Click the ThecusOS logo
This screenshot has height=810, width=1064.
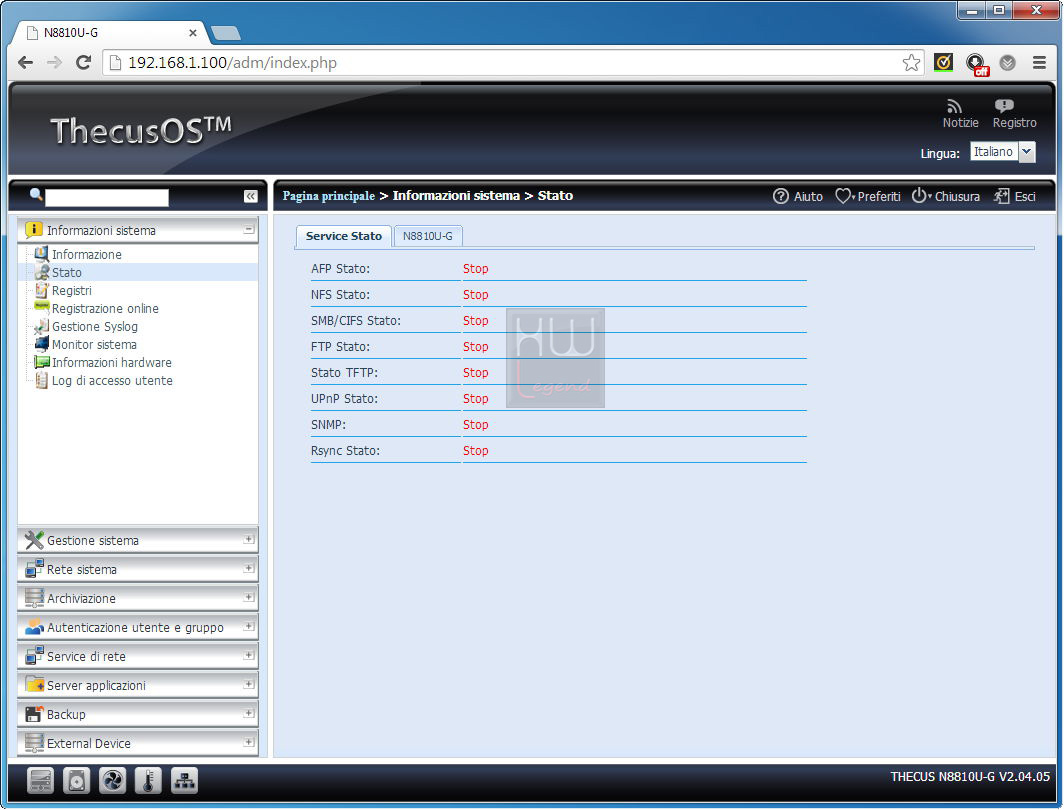(x=141, y=130)
